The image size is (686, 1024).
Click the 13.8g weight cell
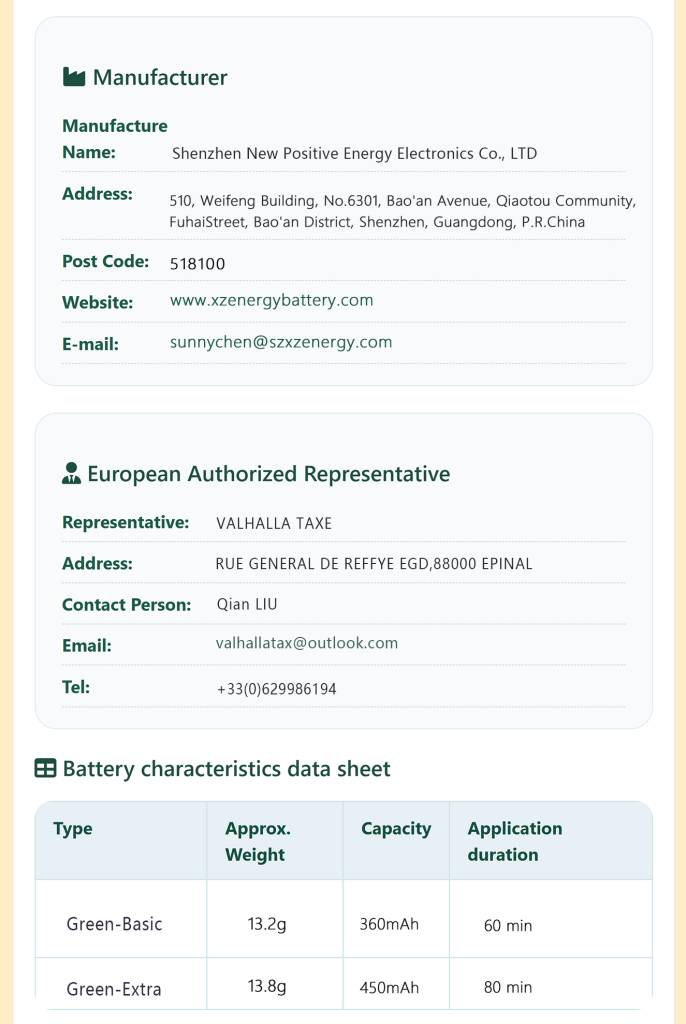pos(275,984)
